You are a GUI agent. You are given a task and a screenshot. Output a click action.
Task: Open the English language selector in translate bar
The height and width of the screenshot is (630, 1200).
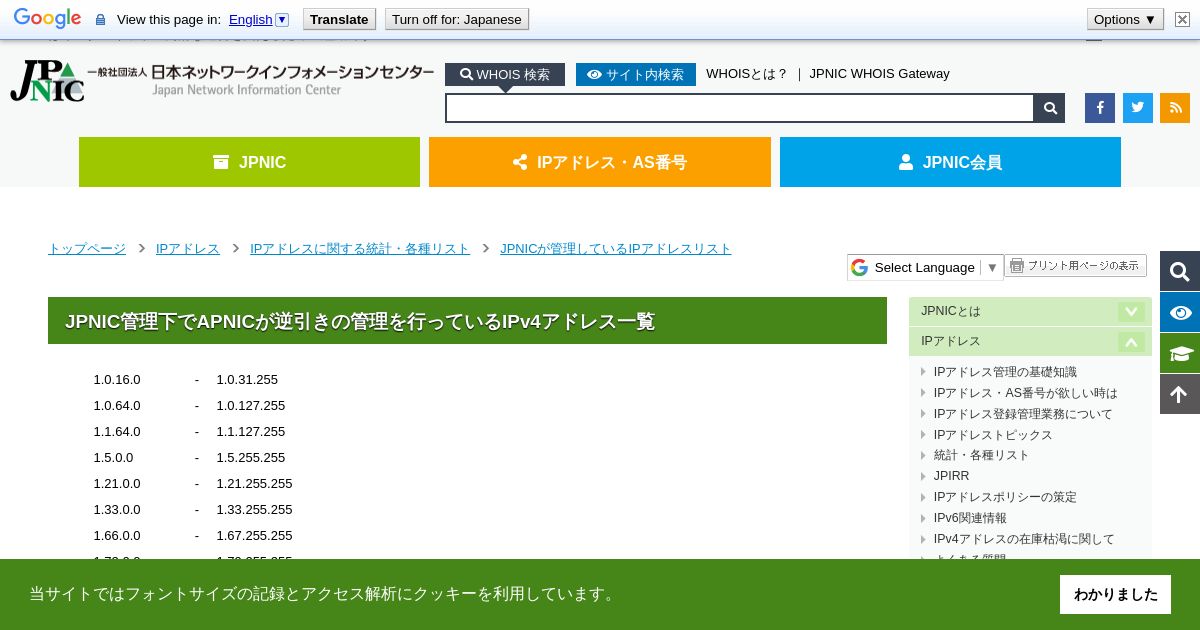258,19
